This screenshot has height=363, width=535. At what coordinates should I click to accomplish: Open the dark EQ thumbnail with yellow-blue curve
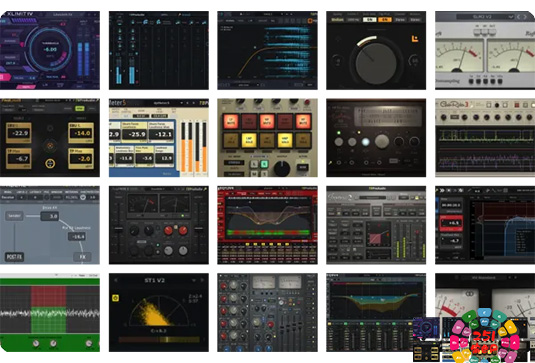tap(376, 313)
